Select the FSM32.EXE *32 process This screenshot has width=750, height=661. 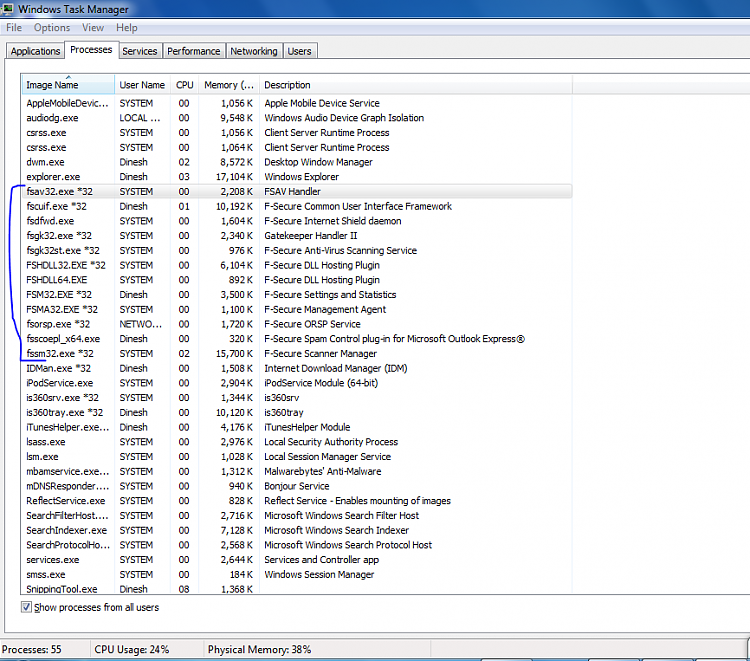click(x=297, y=295)
